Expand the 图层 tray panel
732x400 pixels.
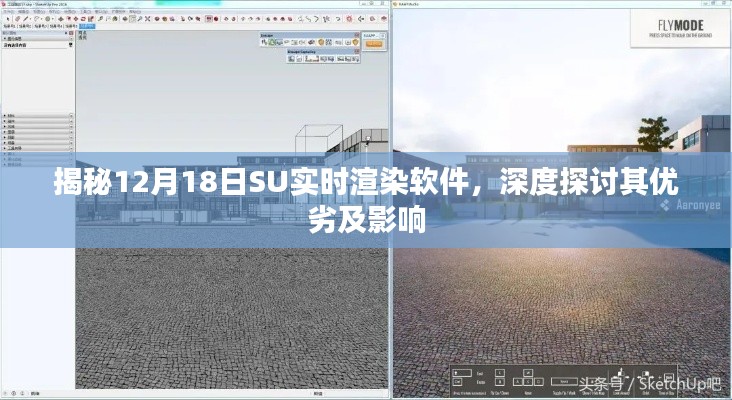click(38, 132)
